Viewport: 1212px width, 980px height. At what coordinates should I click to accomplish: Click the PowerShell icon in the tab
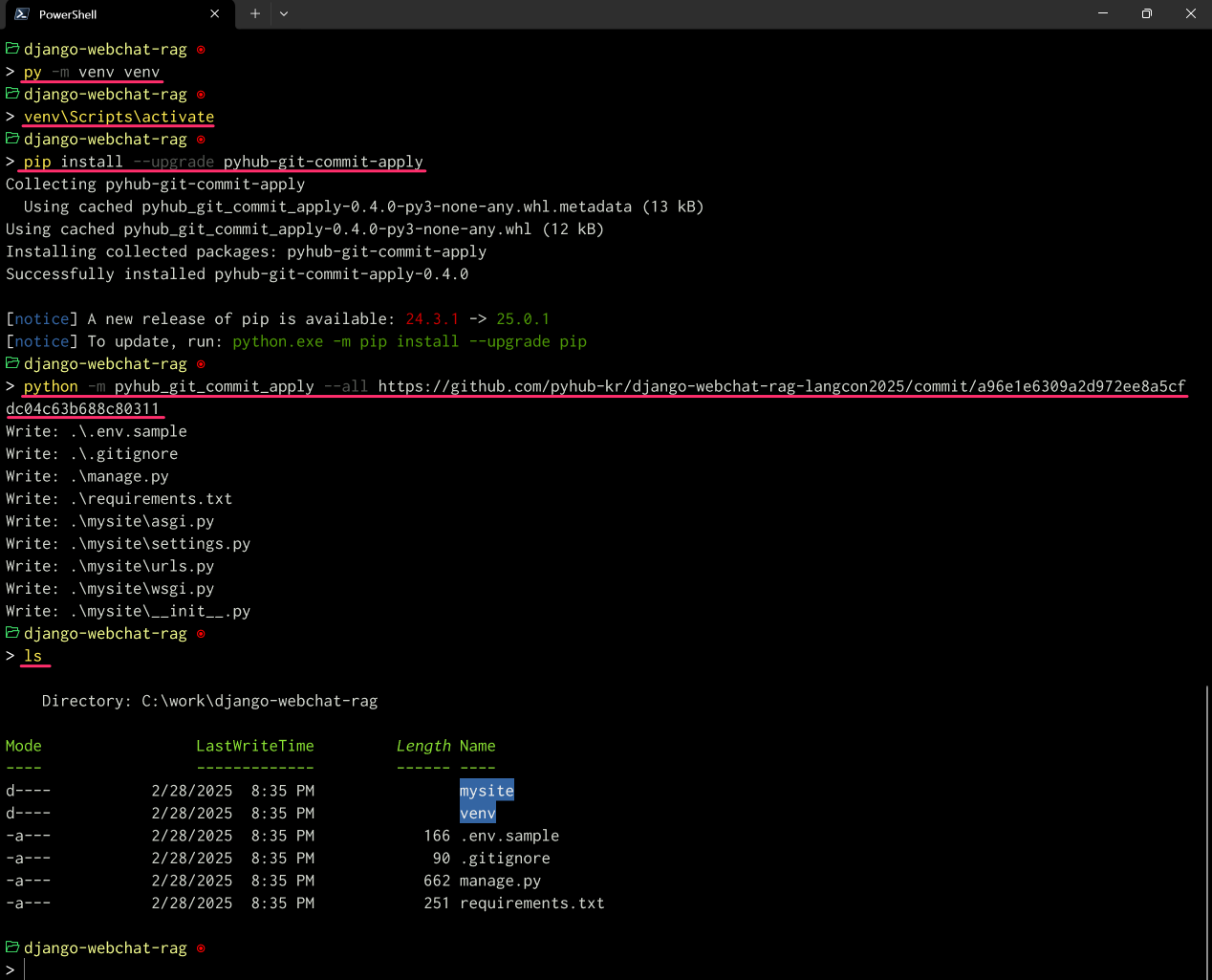(22, 13)
